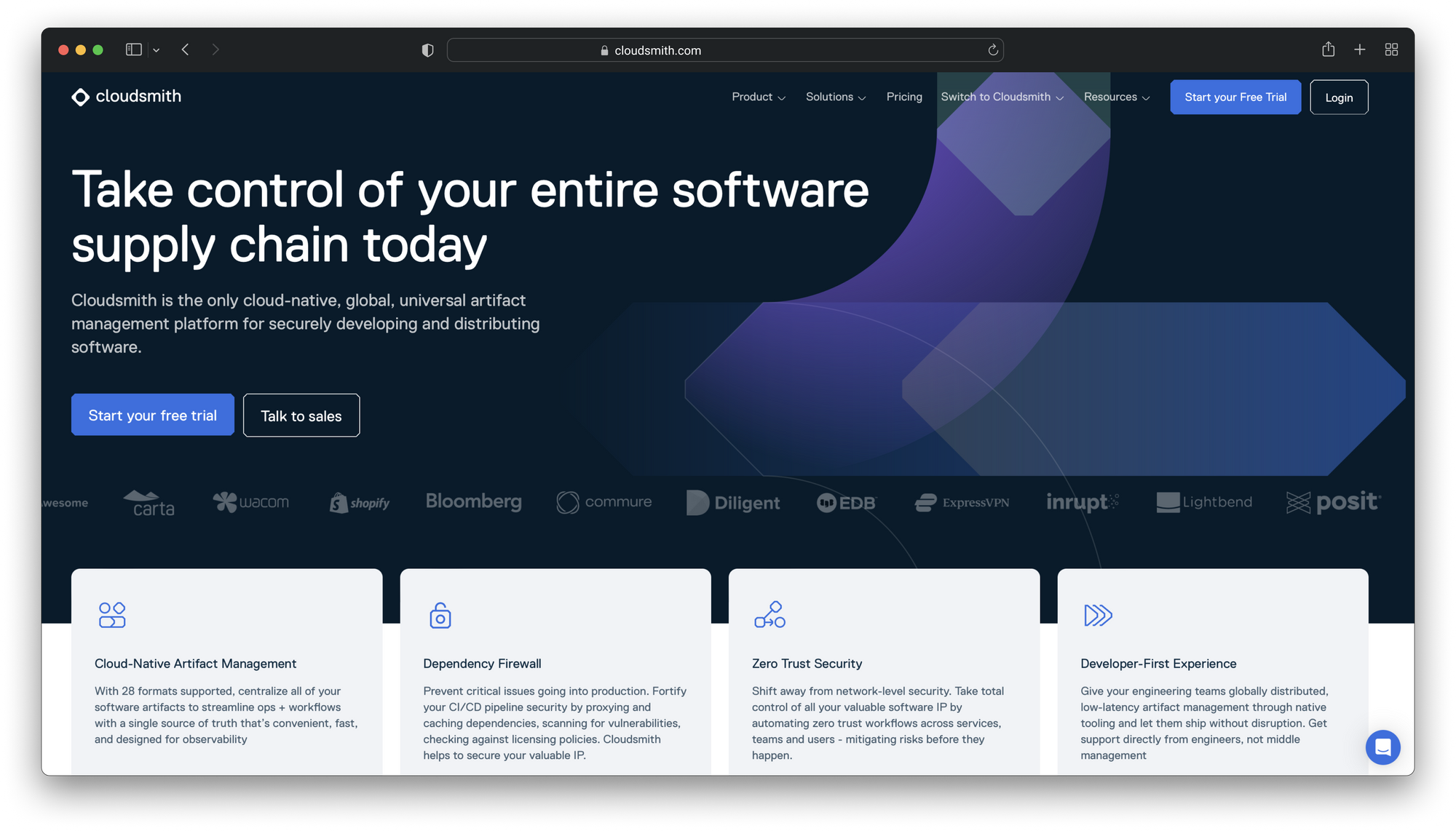Select the Developer-First Experience heading
Image resolution: width=1456 pixels, height=831 pixels.
[x=1158, y=664]
